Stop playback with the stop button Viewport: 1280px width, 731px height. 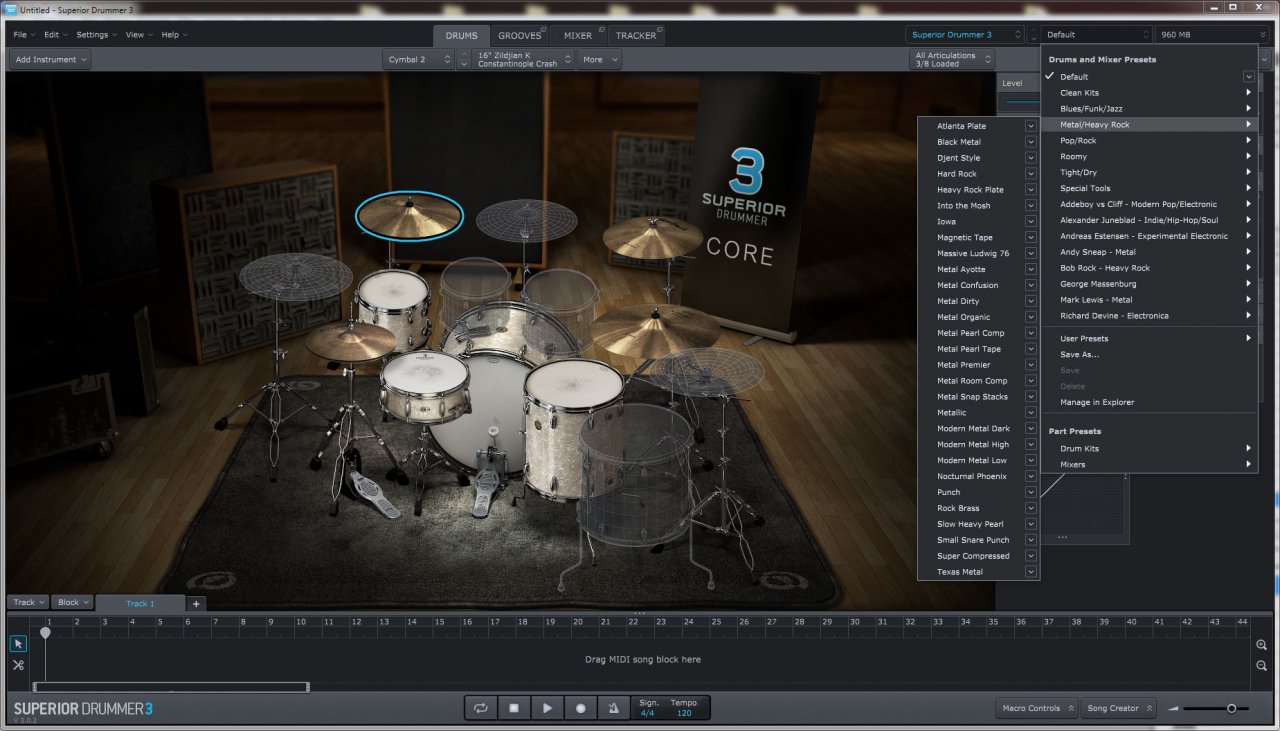pyautogui.click(x=514, y=708)
